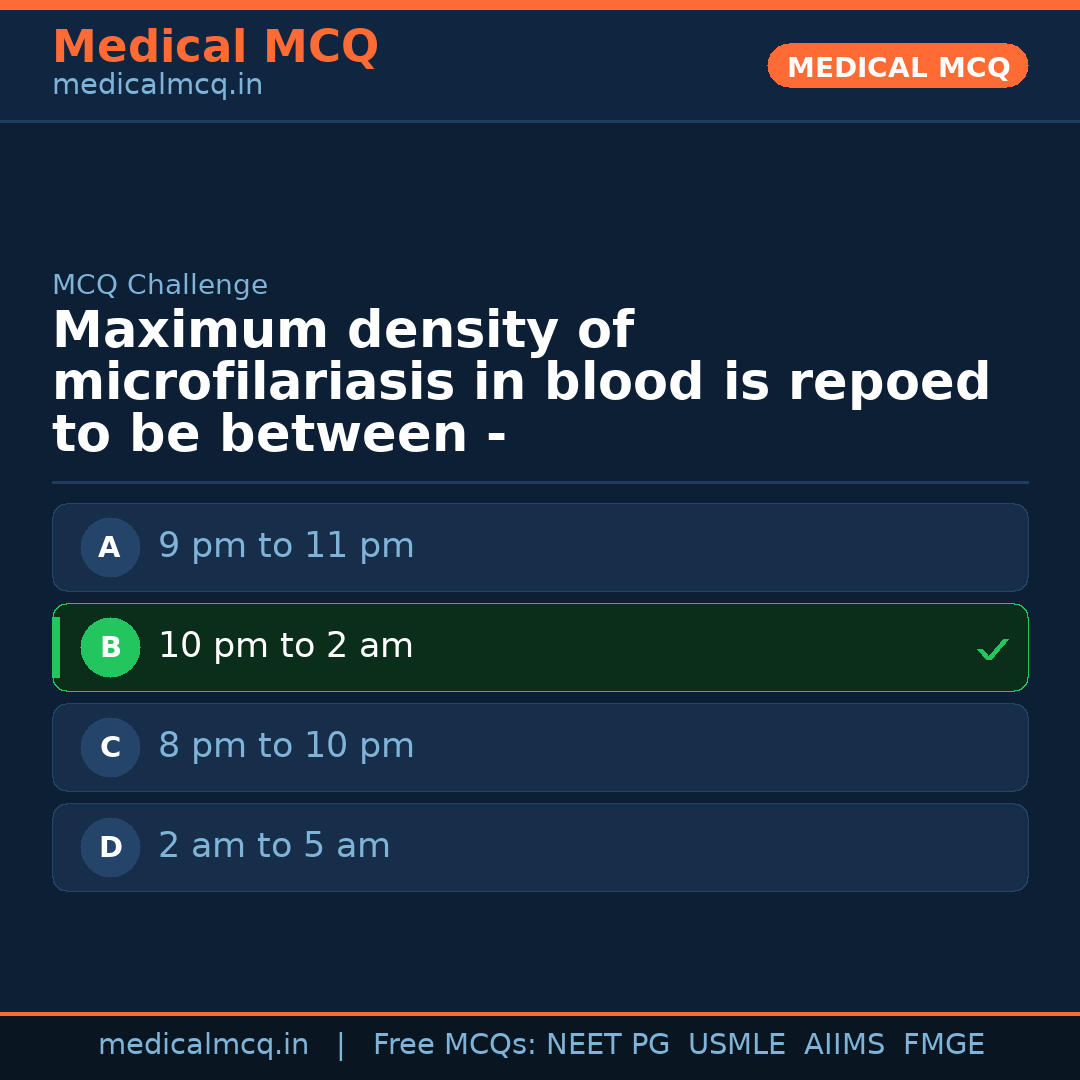Select the circular 'A' option badge

pyautogui.click(x=110, y=547)
